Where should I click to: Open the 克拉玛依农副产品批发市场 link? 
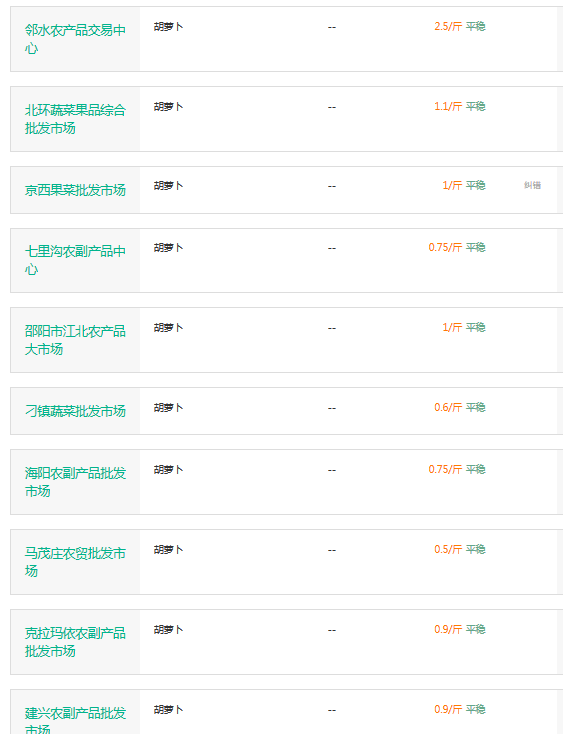(x=75, y=642)
